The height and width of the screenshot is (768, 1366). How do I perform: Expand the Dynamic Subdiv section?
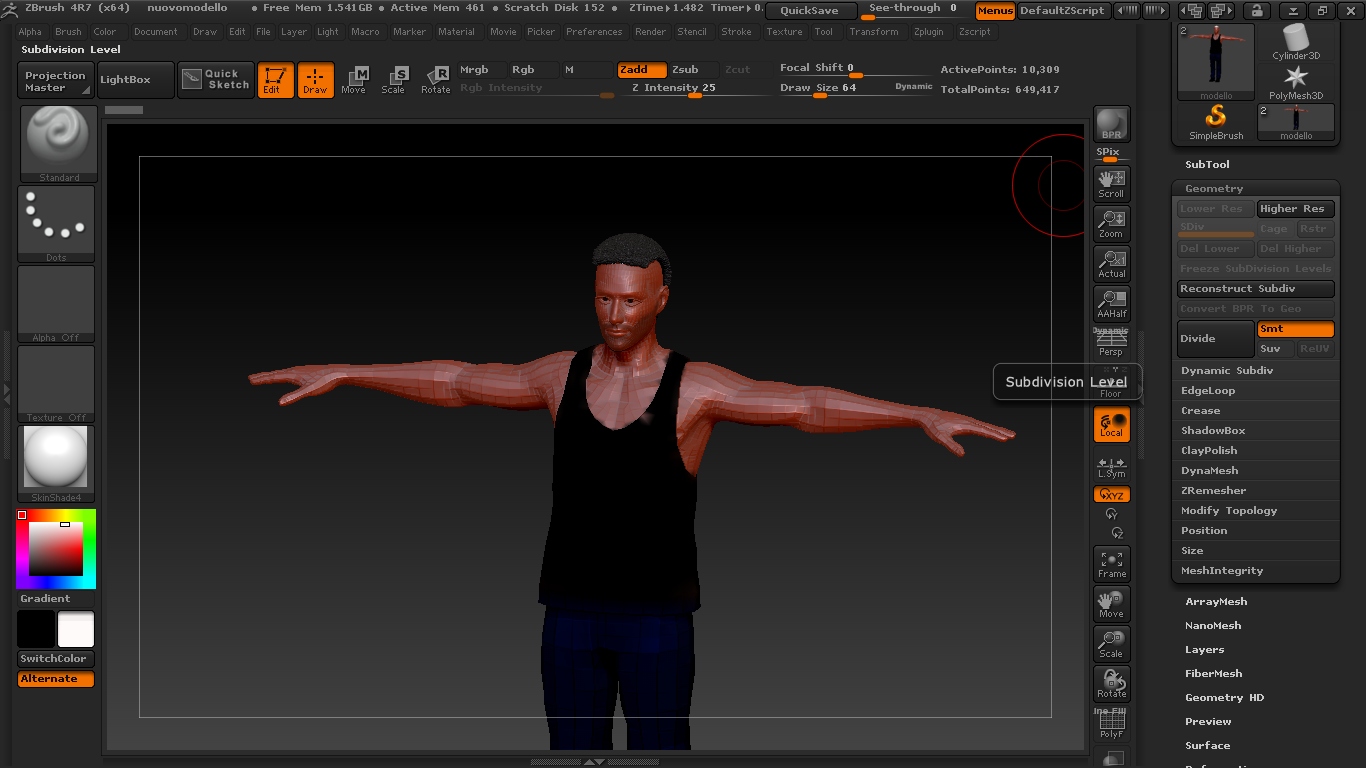(x=1226, y=371)
